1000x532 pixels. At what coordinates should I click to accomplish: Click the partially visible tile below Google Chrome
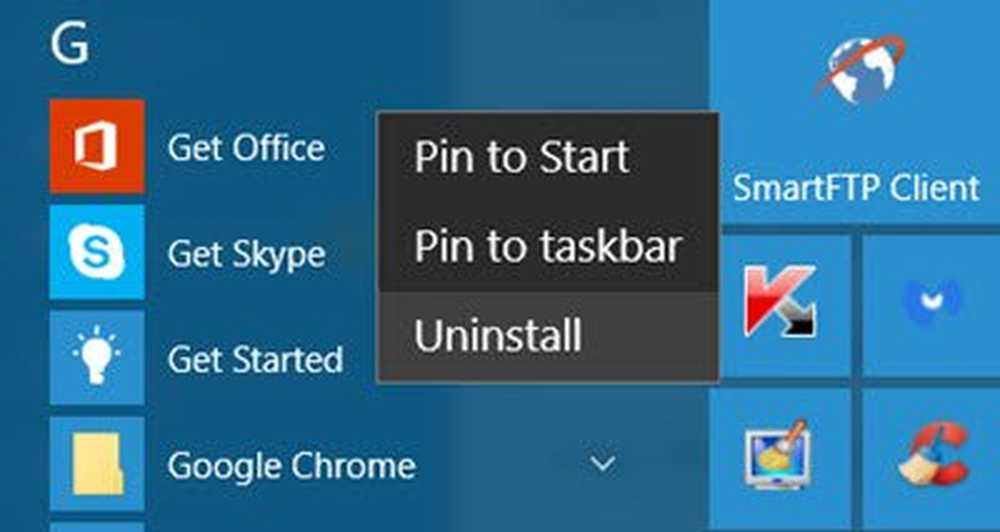97,527
